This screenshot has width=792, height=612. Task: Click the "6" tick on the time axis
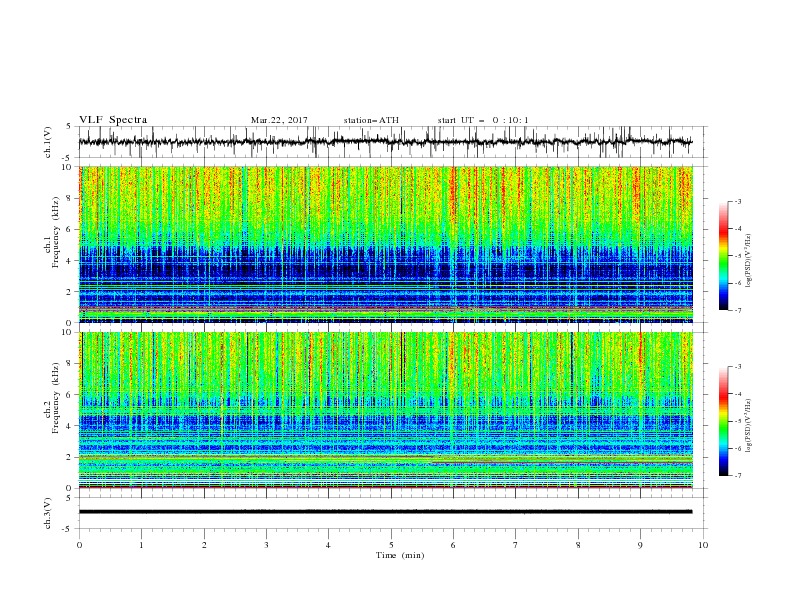point(453,545)
